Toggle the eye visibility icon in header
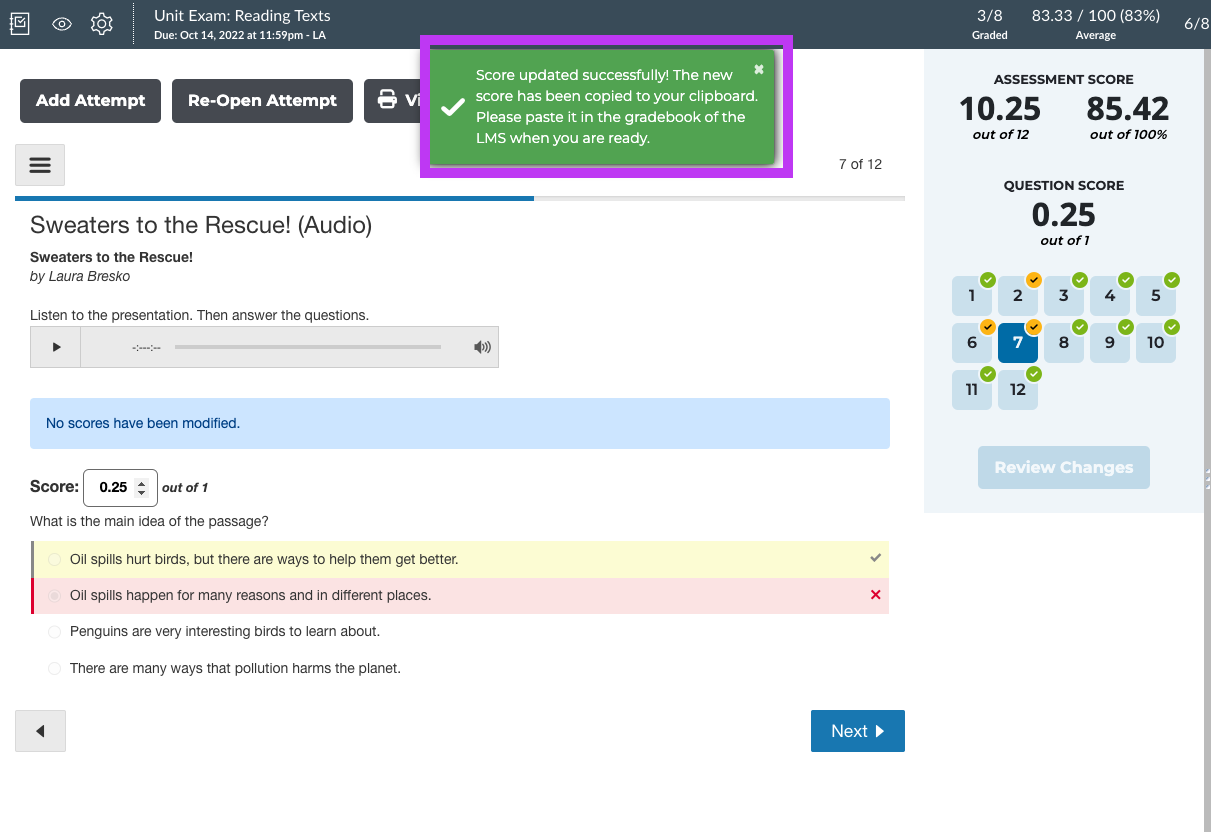Image resolution: width=1211 pixels, height=832 pixels. (x=62, y=24)
